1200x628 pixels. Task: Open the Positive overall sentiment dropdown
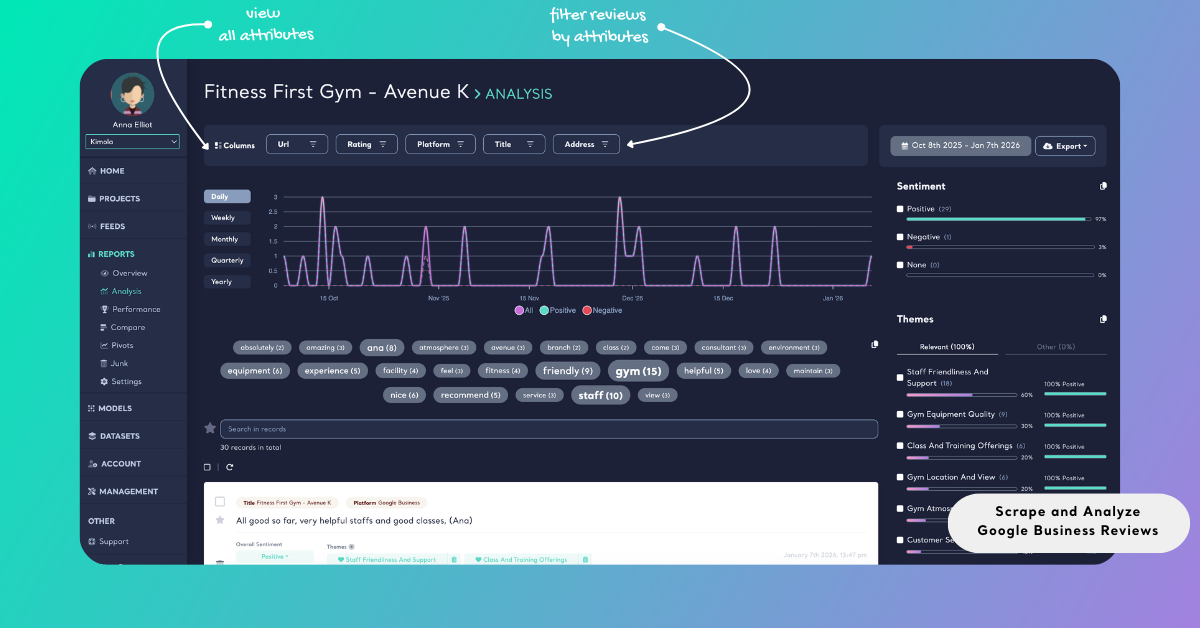[273, 556]
